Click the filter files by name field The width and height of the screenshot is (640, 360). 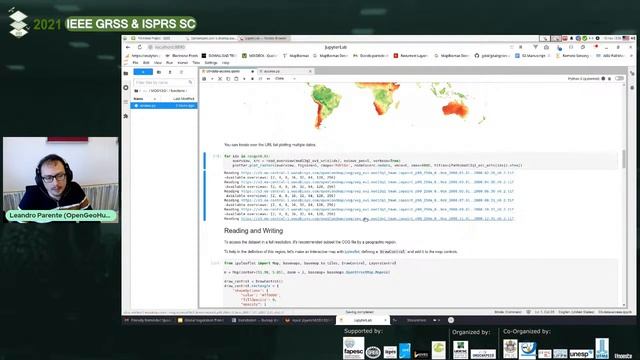(x=163, y=82)
